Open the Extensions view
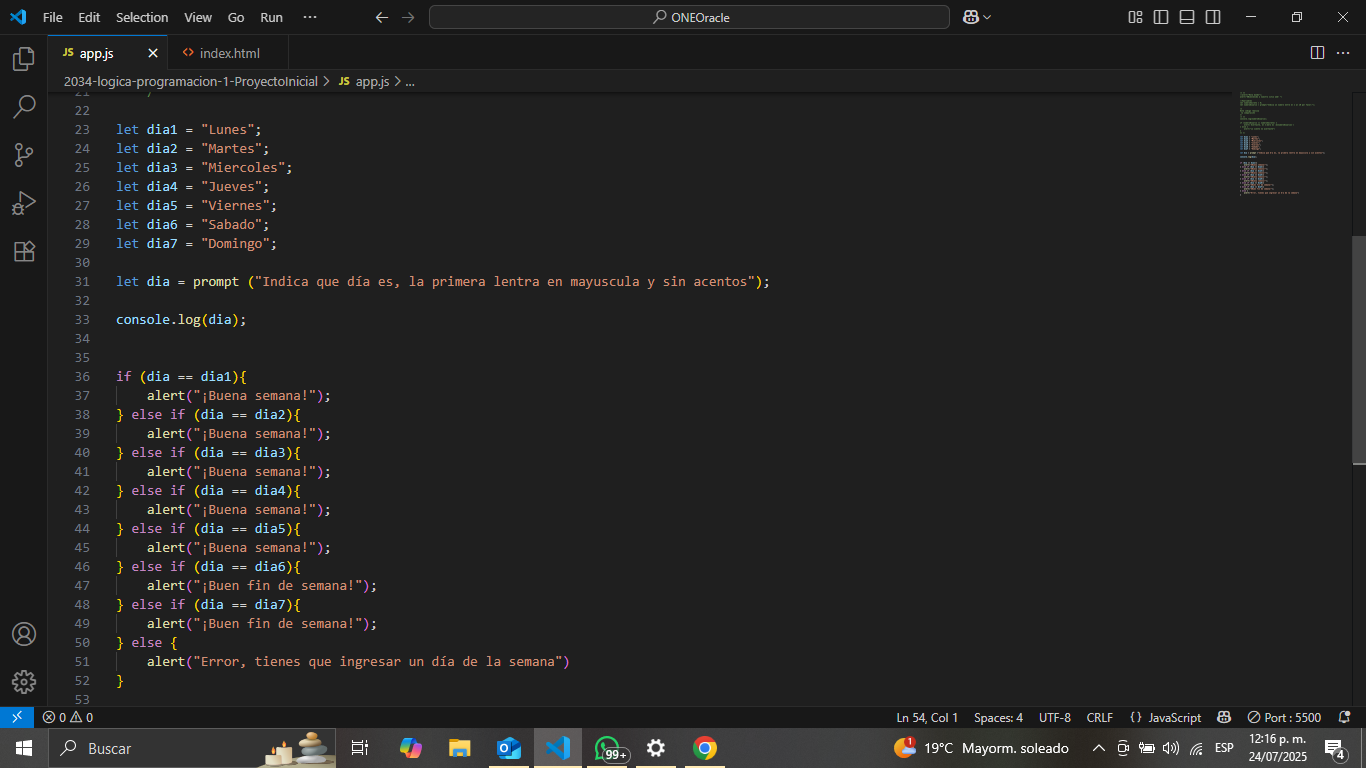 pyautogui.click(x=24, y=251)
